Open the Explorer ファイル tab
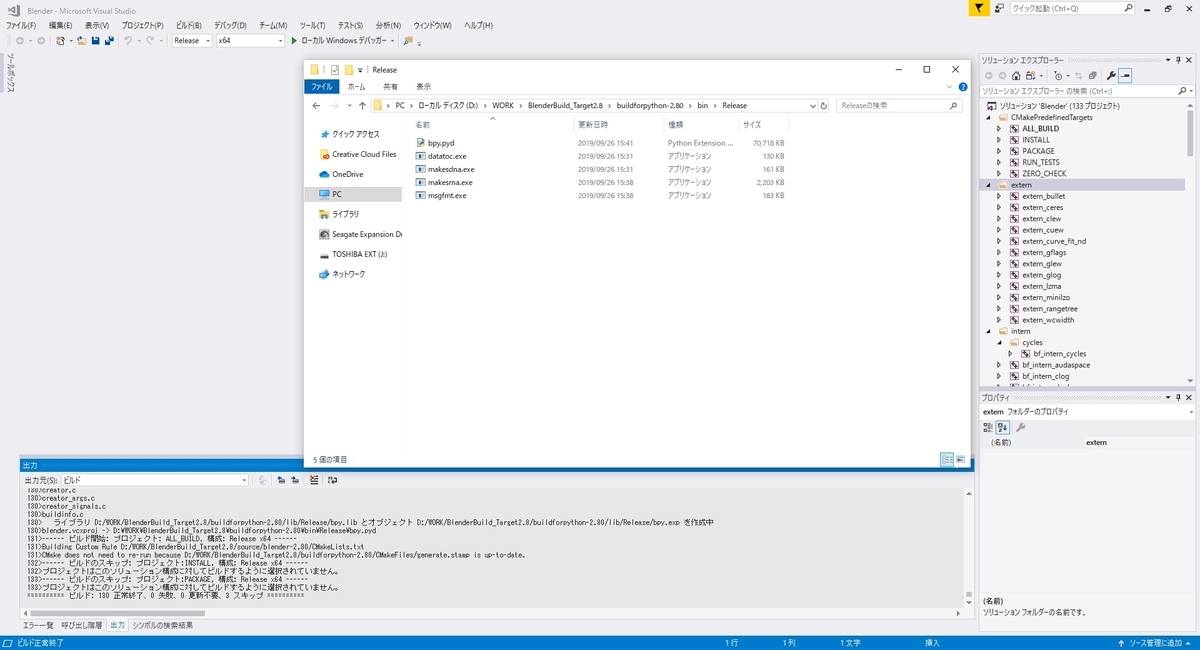Image resolution: width=1200 pixels, height=650 pixels. tap(321, 87)
